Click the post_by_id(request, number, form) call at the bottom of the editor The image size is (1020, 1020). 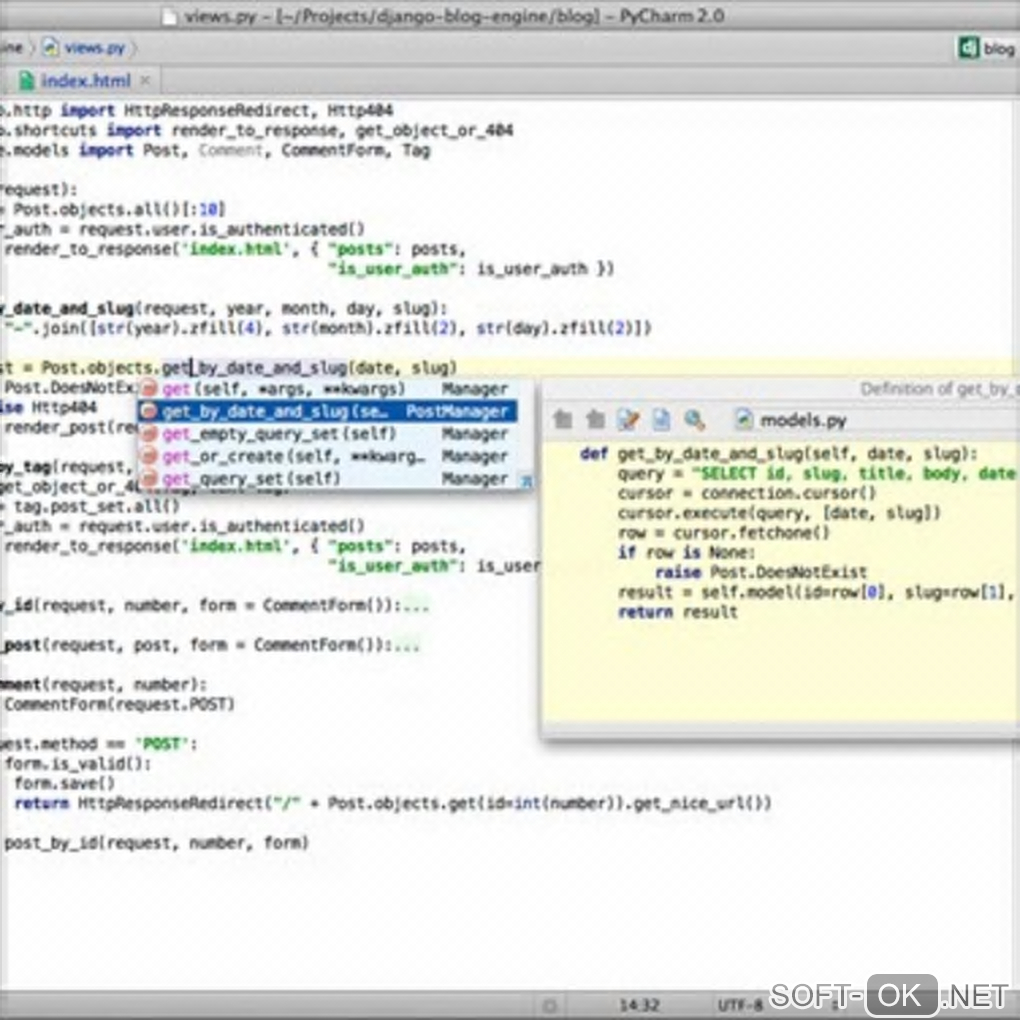pyautogui.click(x=156, y=843)
